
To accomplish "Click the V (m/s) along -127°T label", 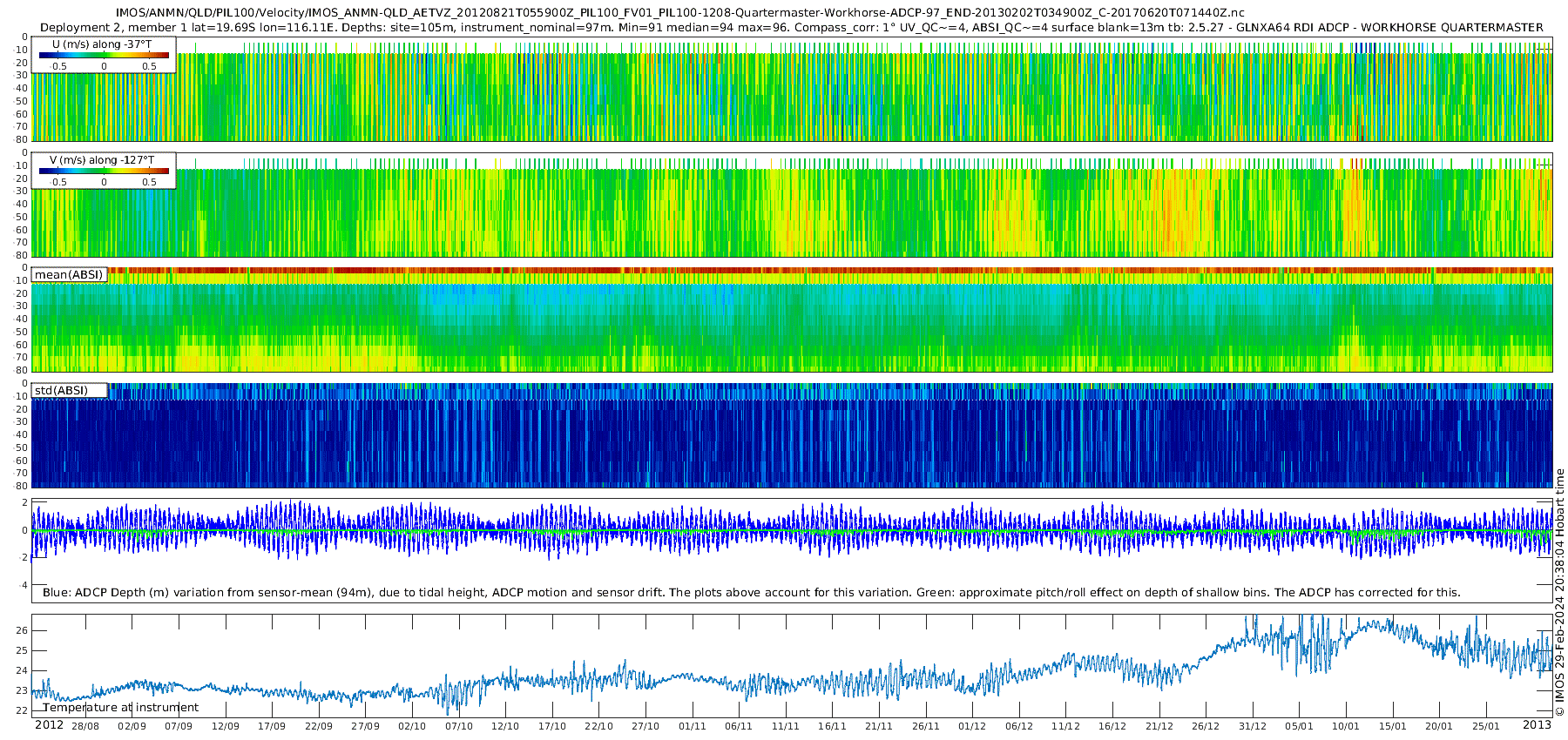I will [102, 160].
